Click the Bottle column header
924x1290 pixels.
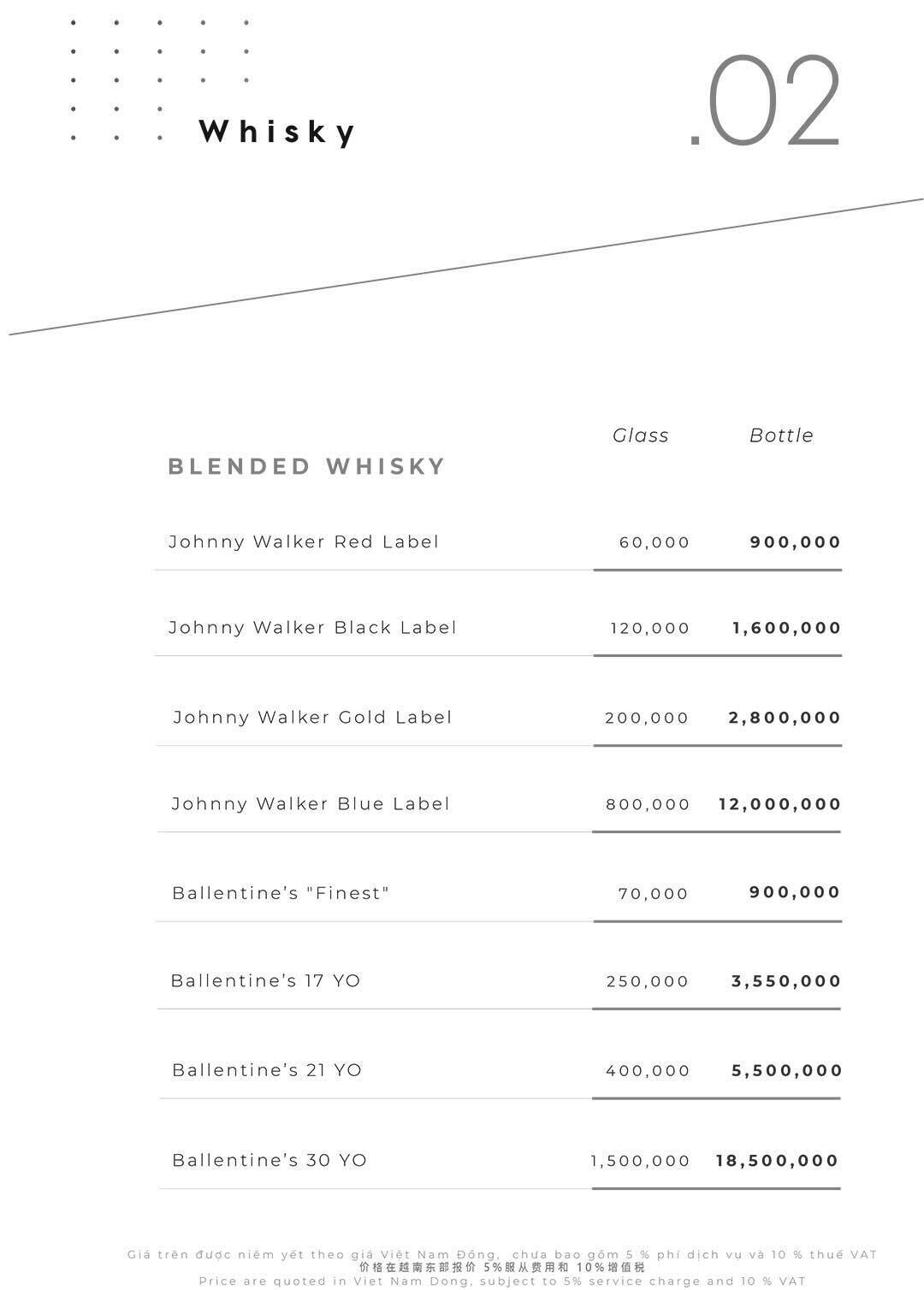click(781, 435)
